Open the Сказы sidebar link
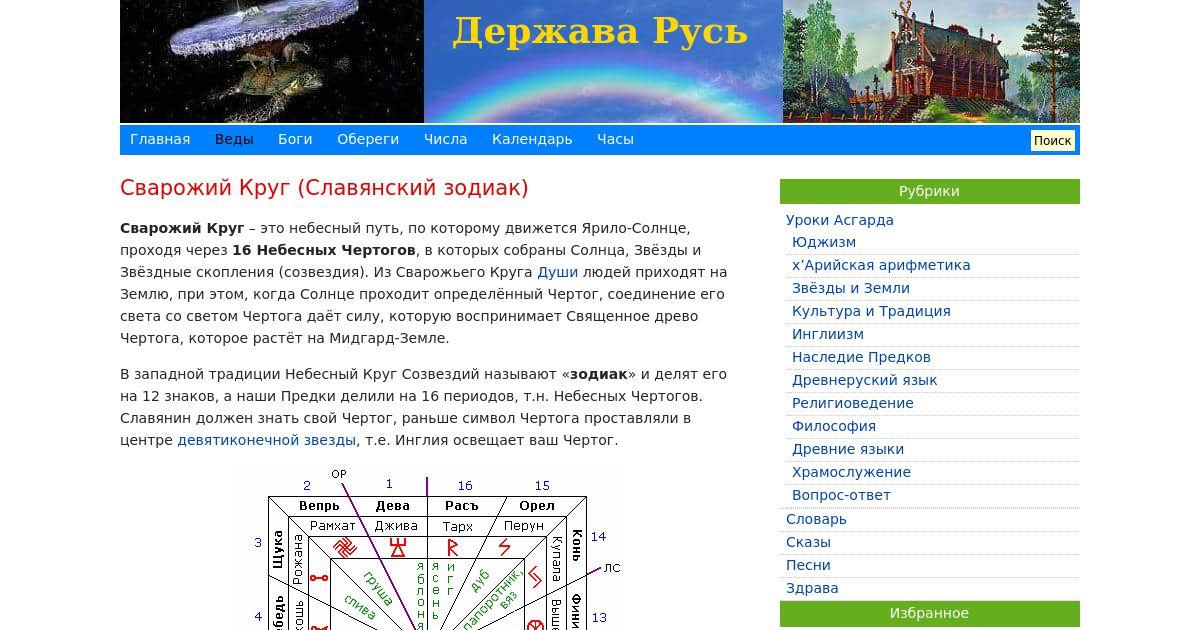Screen dimensions: 1200x630 [808, 542]
